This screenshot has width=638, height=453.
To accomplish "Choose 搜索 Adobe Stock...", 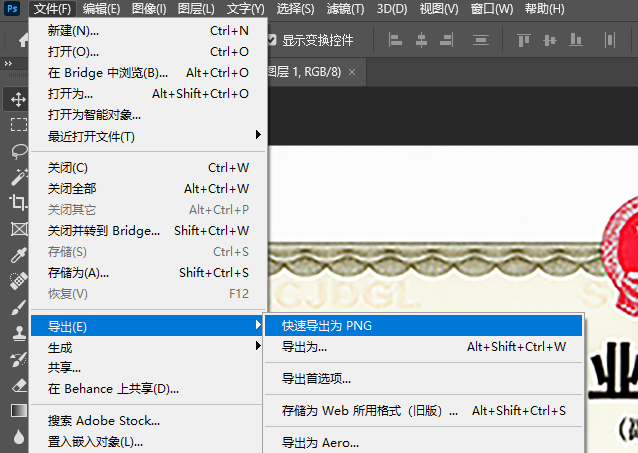I will [x=146, y=420].
